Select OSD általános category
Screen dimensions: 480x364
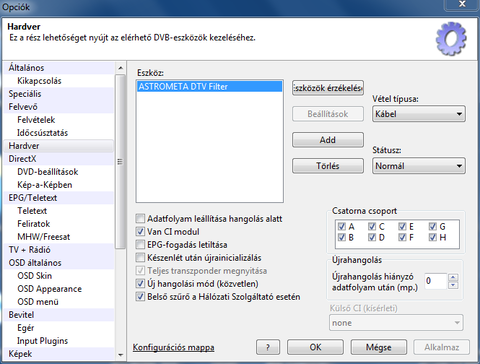click(x=58, y=263)
